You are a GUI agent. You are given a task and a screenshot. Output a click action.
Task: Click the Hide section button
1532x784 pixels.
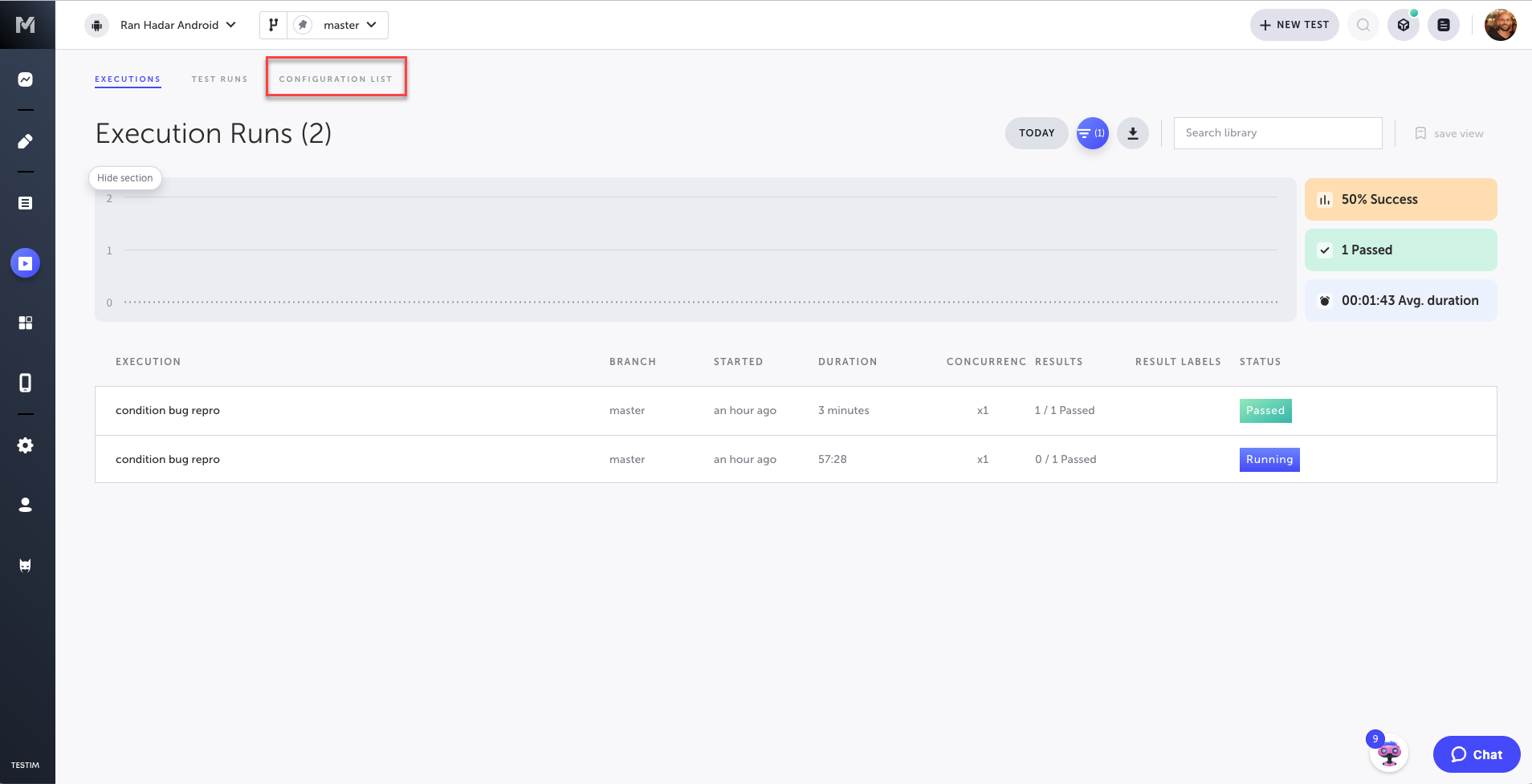(x=125, y=178)
